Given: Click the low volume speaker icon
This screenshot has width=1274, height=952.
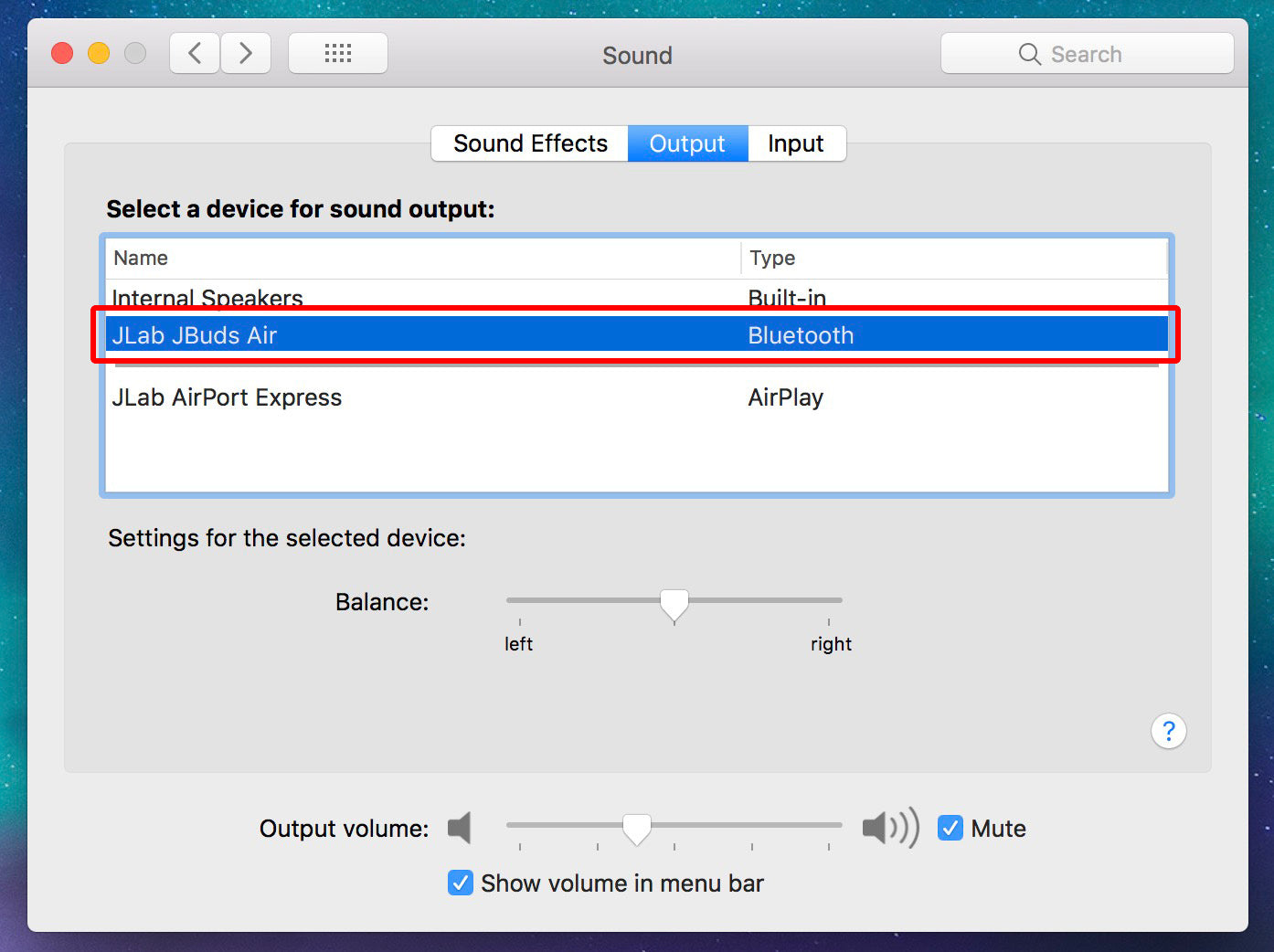Looking at the screenshot, I should [x=460, y=828].
